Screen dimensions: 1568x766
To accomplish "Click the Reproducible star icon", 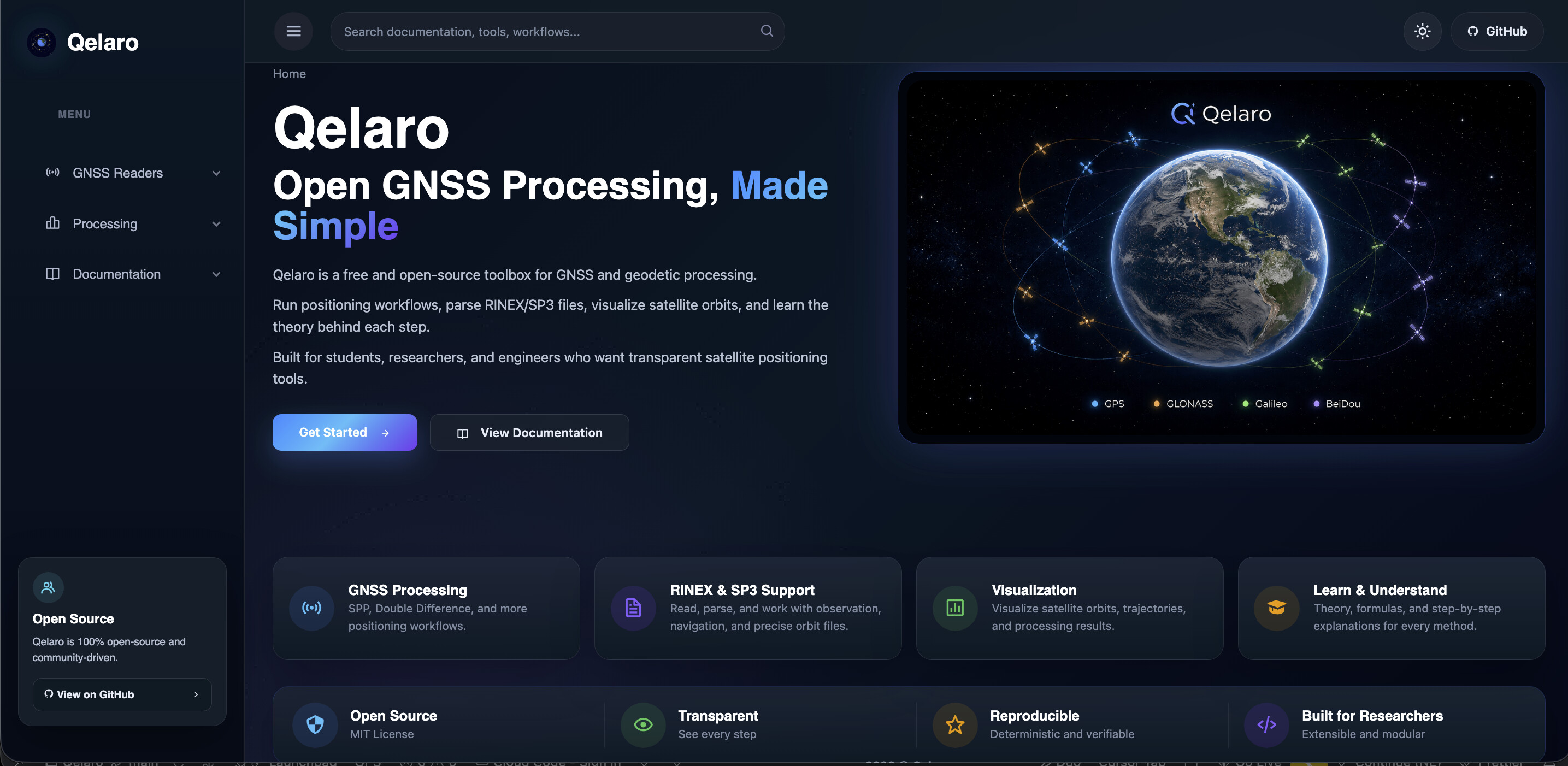I will 954,724.
